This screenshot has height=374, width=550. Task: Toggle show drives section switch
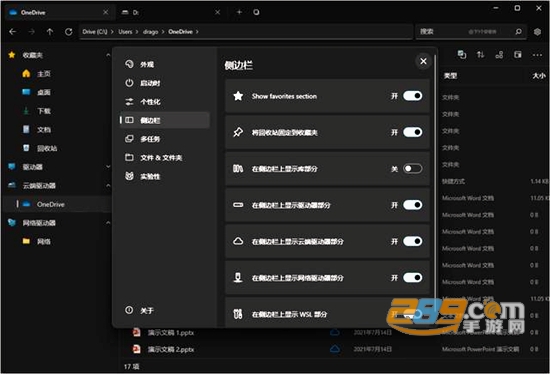click(x=412, y=205)
